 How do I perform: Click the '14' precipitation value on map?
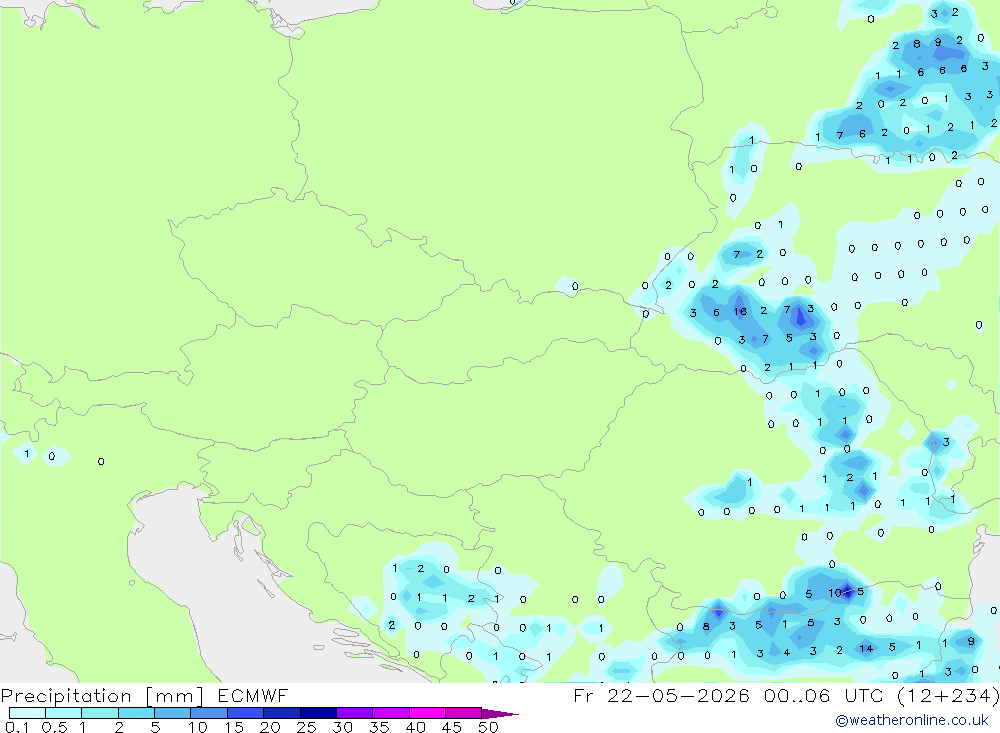[x=866, y=648]
